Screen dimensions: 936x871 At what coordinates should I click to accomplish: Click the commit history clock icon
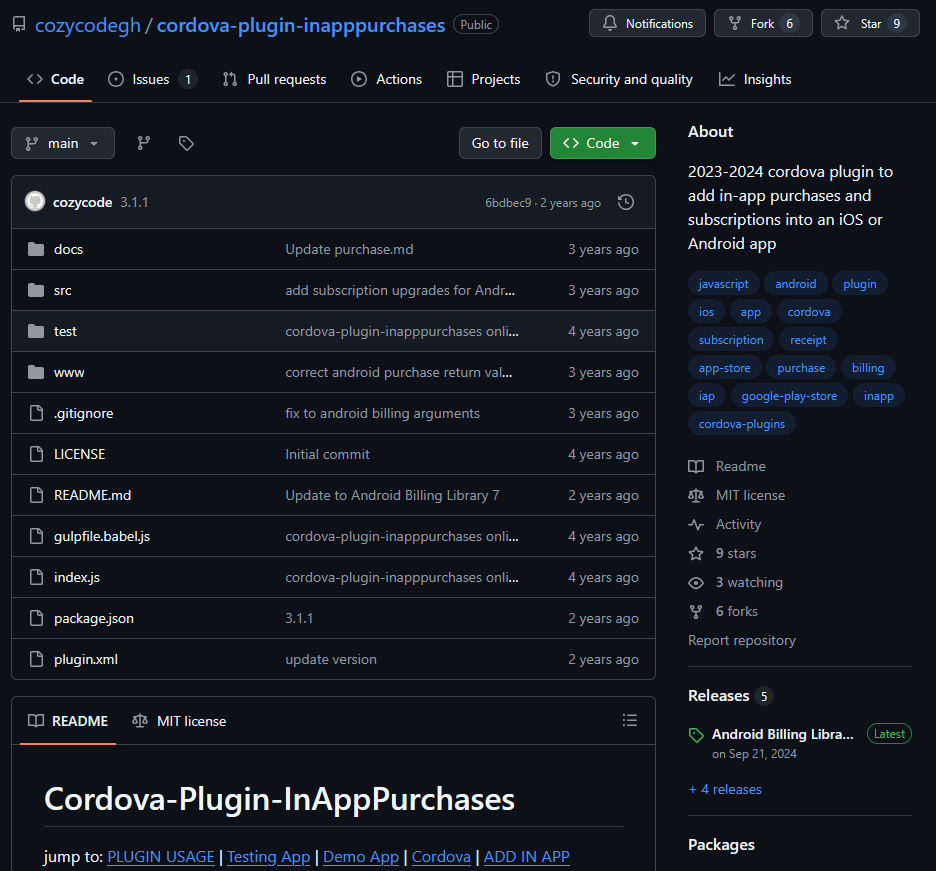[x=625, y=202]
